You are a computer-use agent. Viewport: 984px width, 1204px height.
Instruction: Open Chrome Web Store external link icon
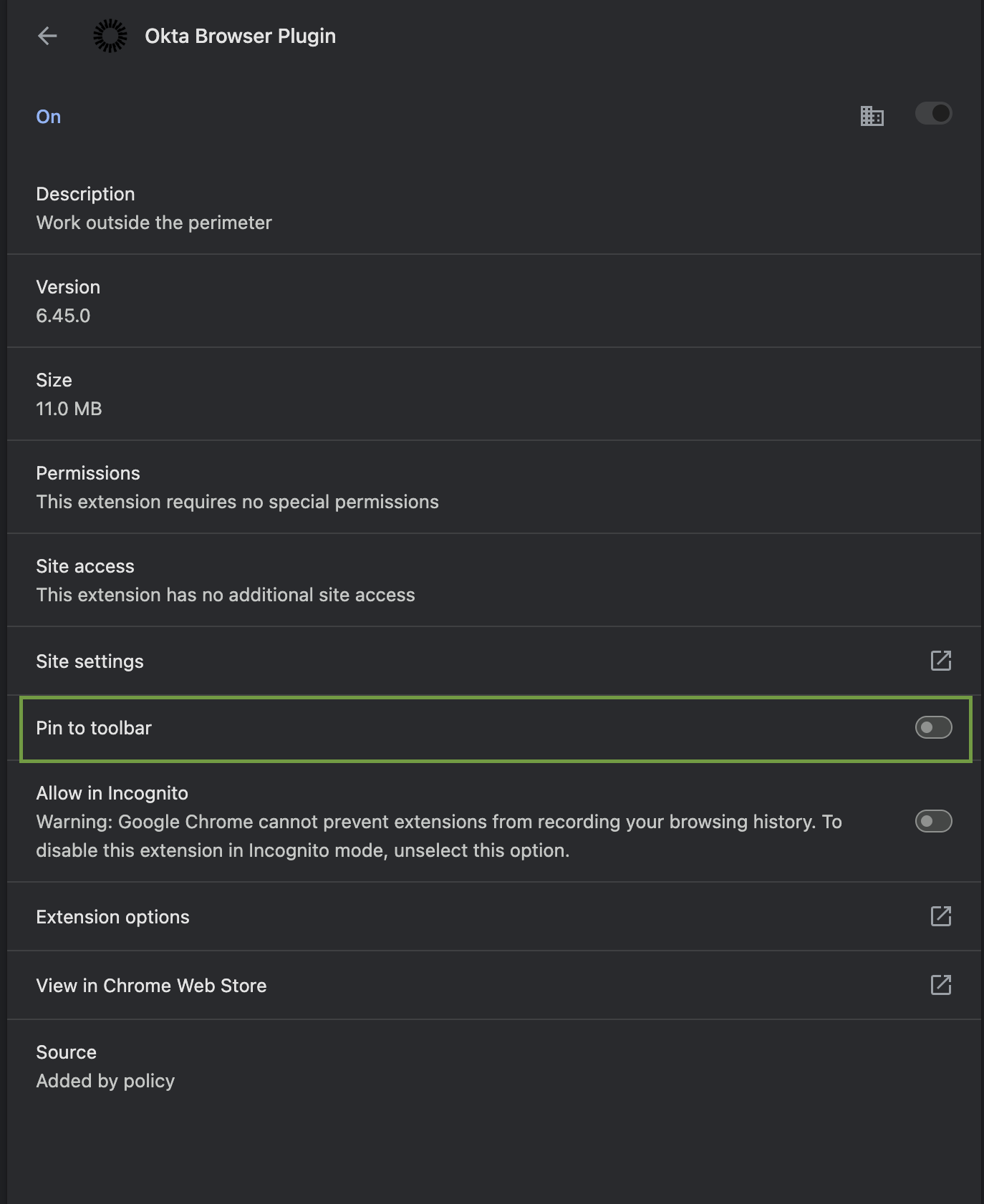940,985
